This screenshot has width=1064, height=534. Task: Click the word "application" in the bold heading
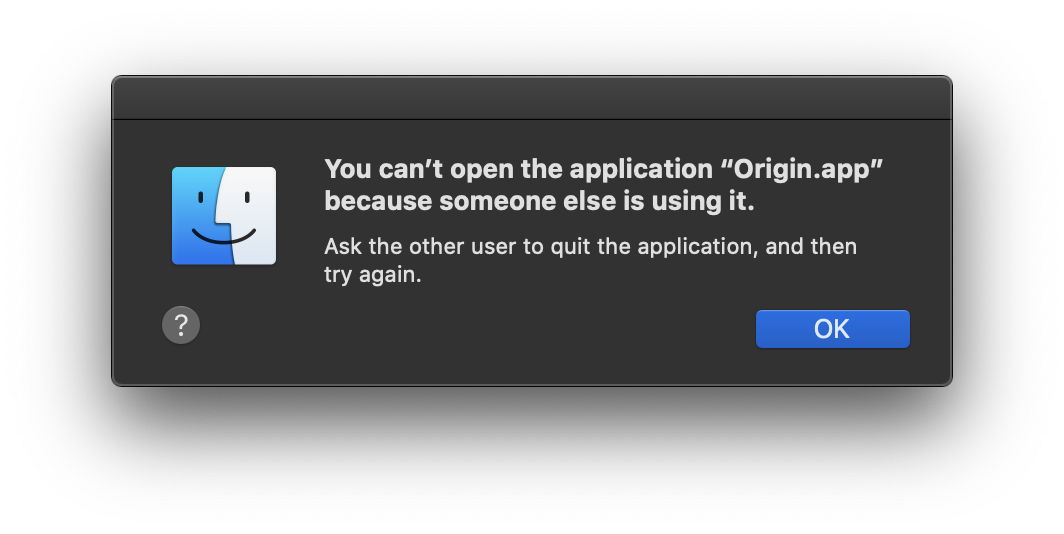(641, 169)
